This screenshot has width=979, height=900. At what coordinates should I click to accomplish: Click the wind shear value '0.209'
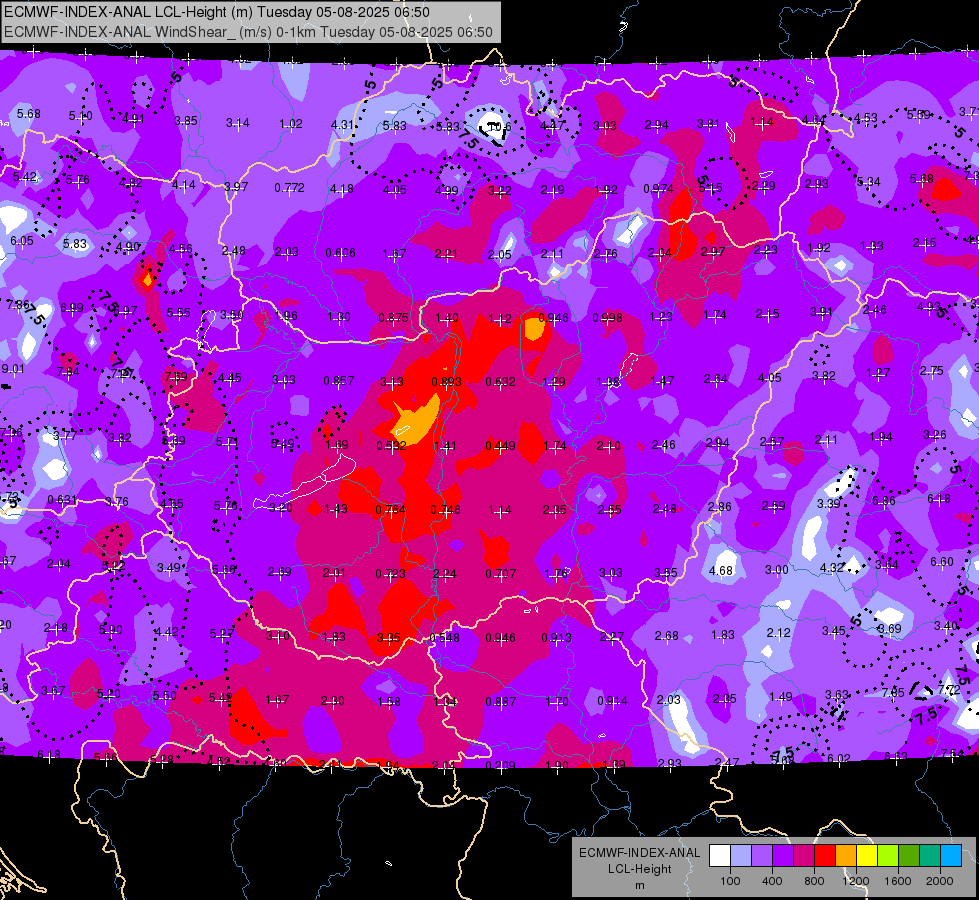(x=500, y=765)
